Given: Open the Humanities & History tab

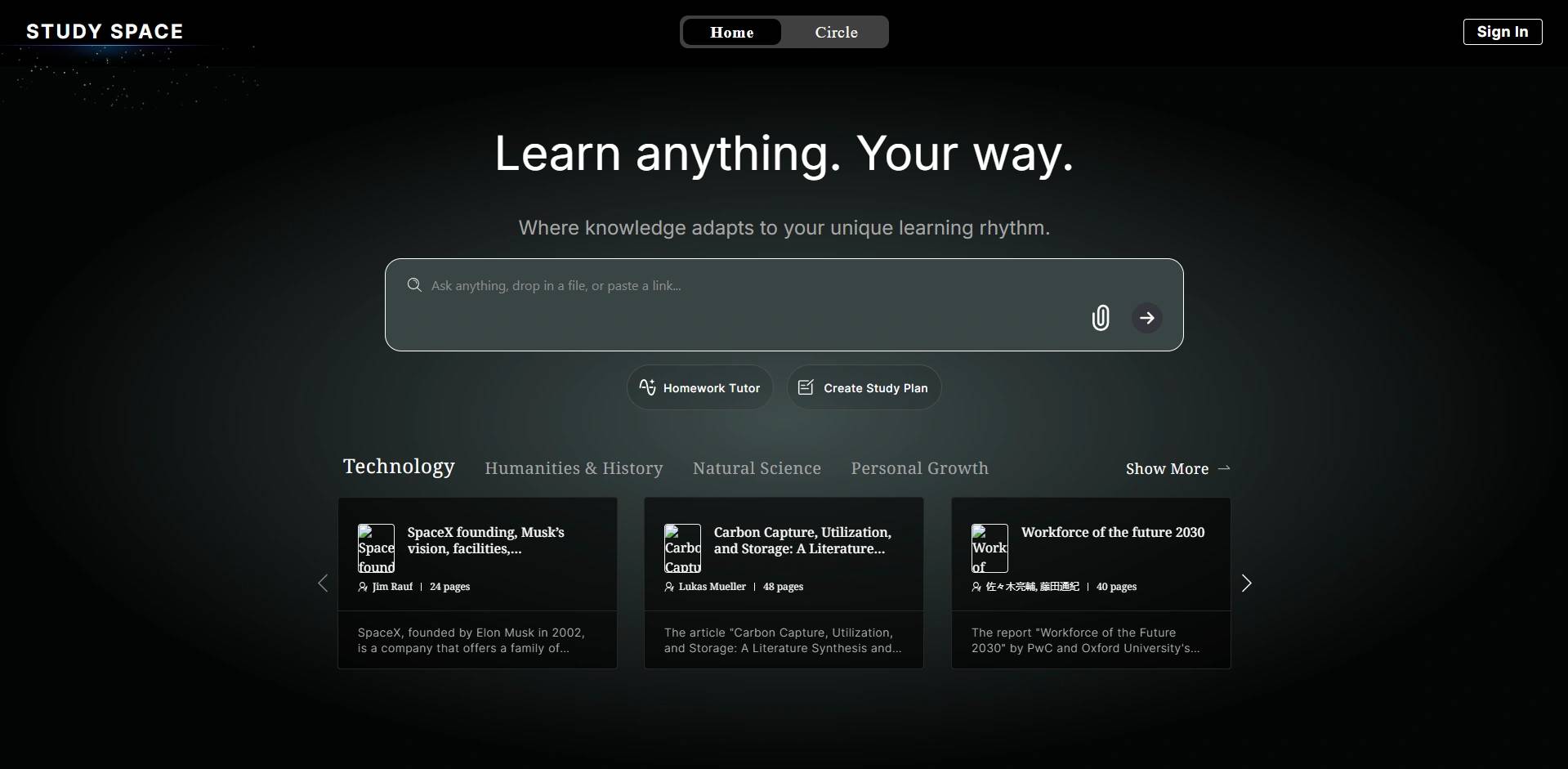Looking at the screenshot, I should click(574, 468).
